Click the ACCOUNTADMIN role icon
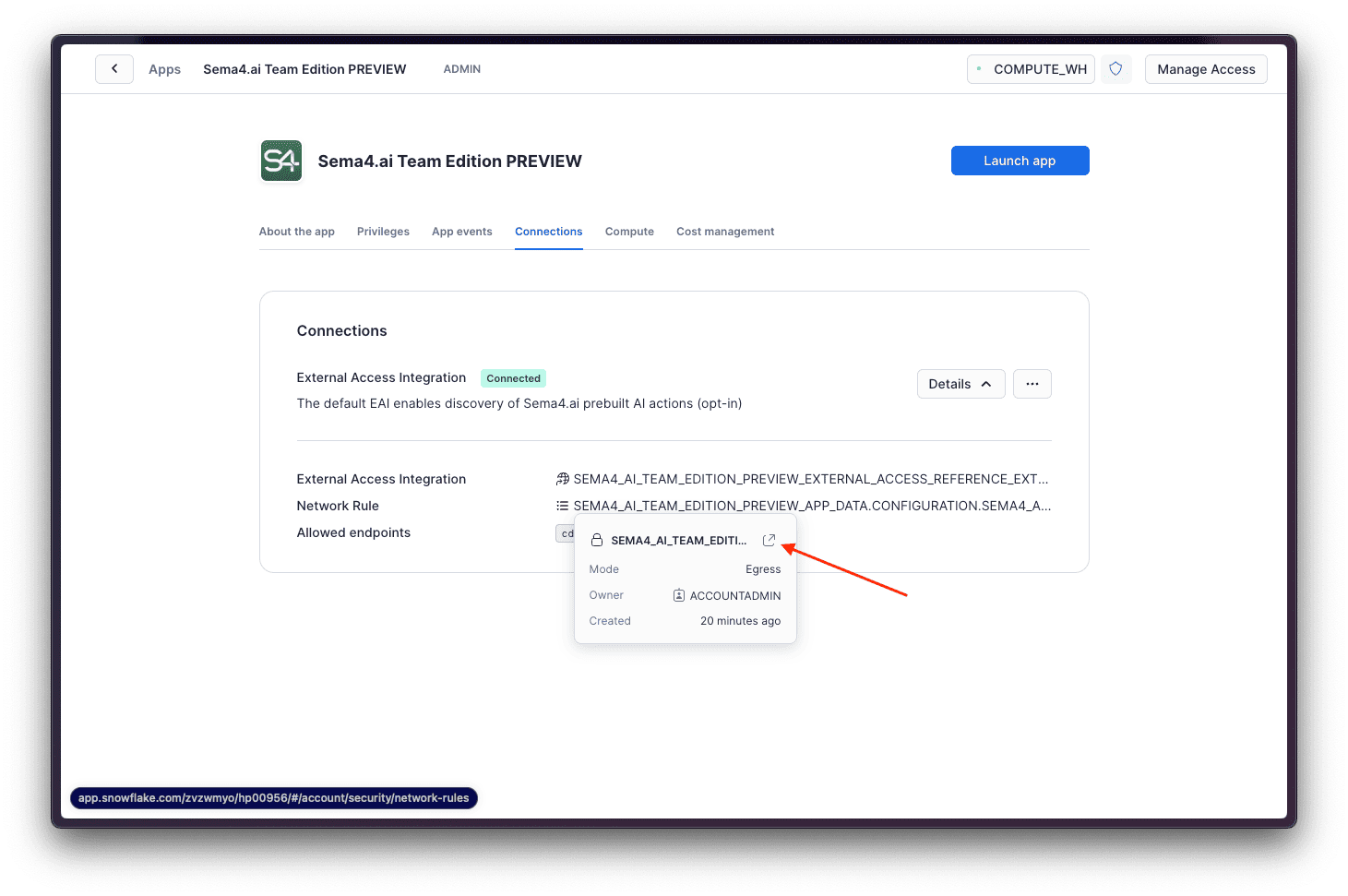 pos(679,595)
